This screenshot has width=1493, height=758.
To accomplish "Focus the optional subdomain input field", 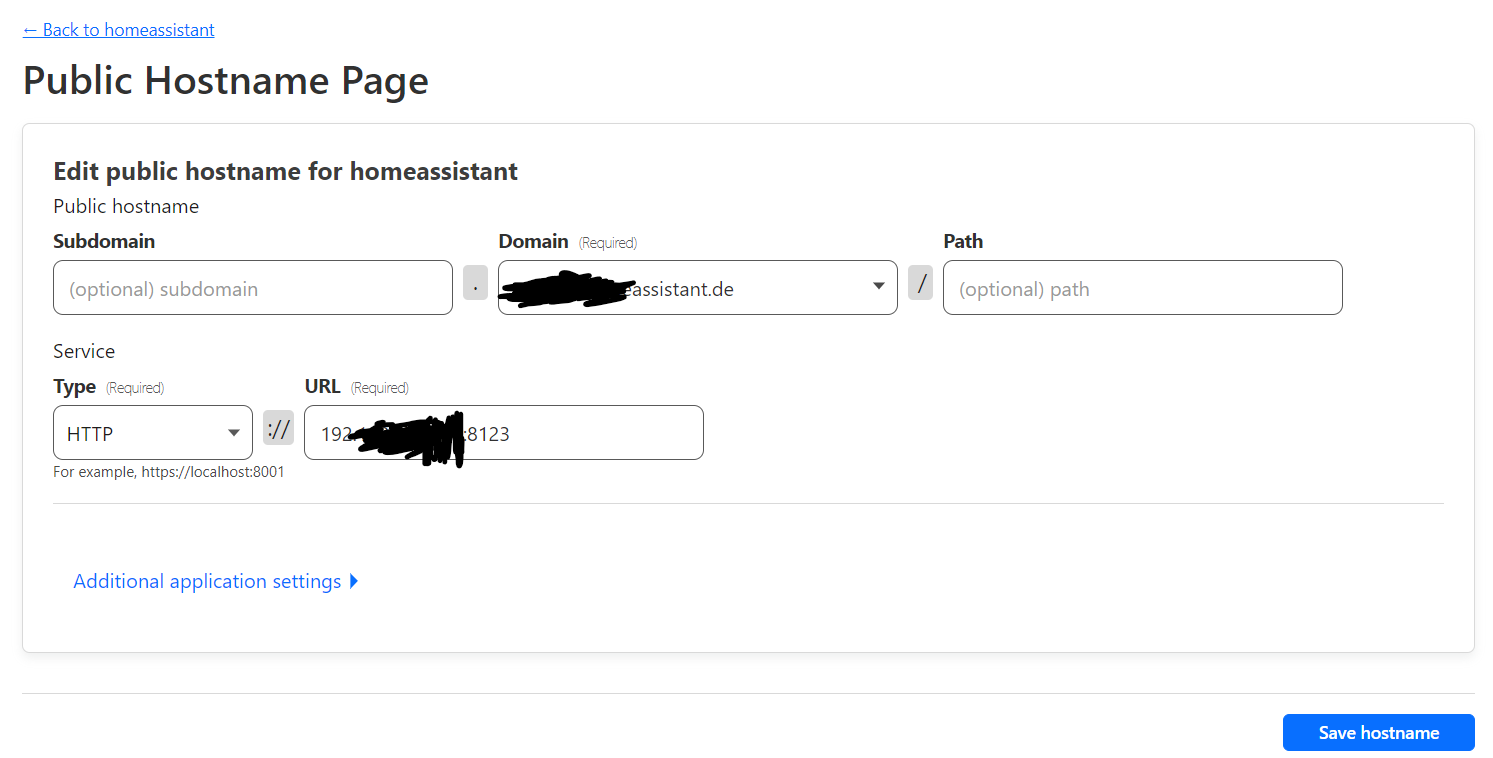I will 253,288.
